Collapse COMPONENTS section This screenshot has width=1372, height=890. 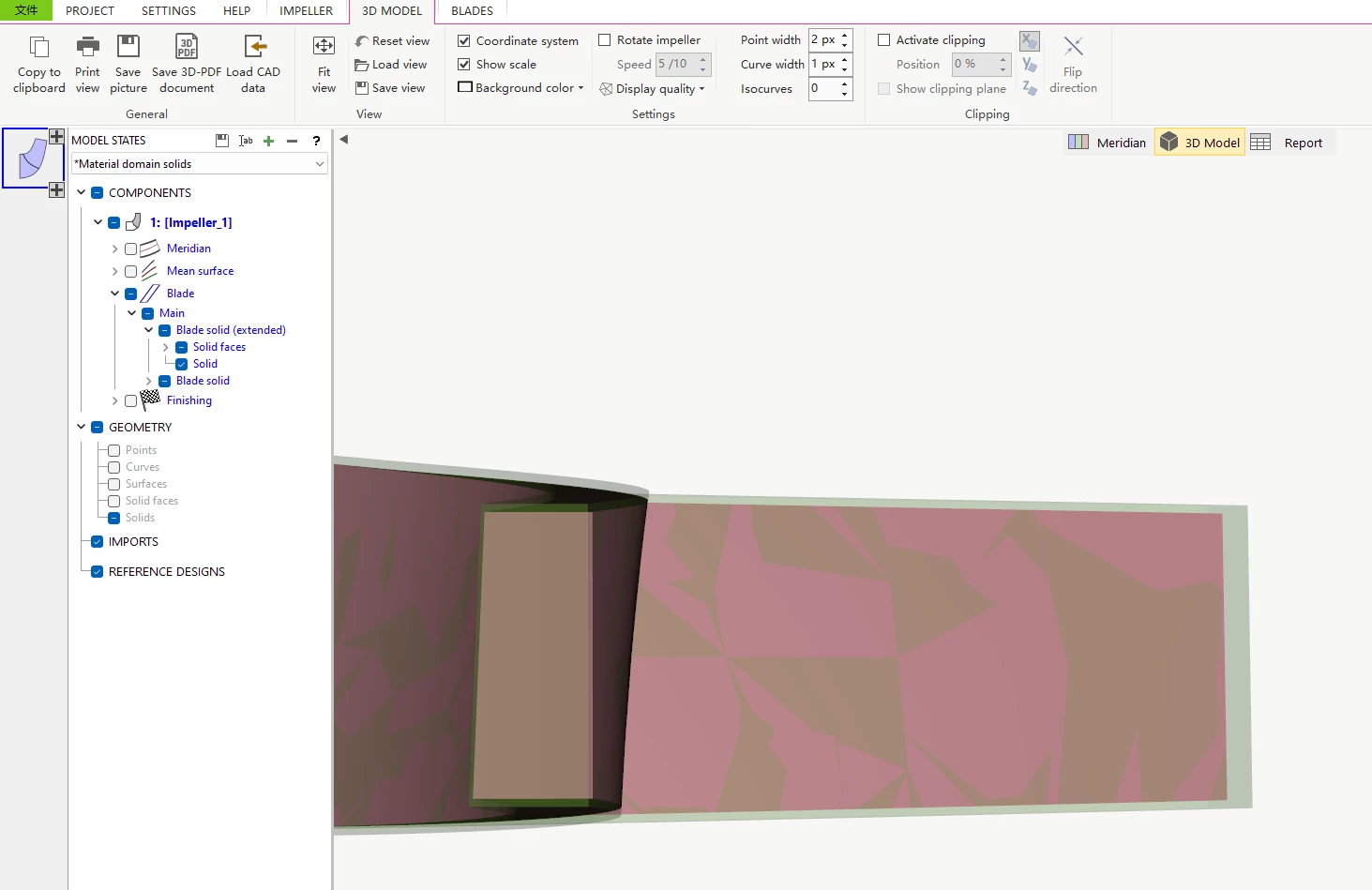pos(82,193)
